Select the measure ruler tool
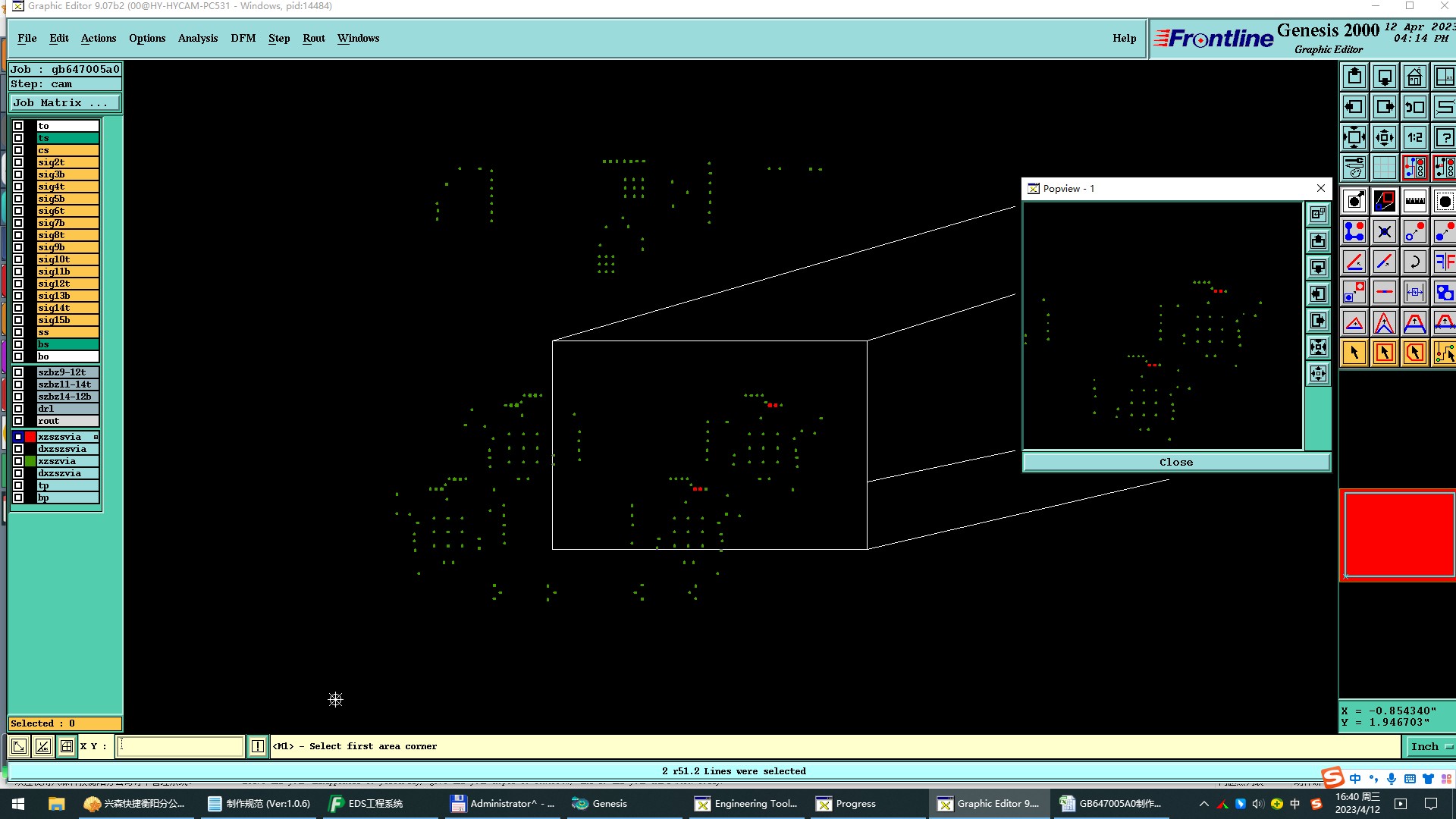The height and width of the screenshot is (819, 1456). pos(1414,202)
